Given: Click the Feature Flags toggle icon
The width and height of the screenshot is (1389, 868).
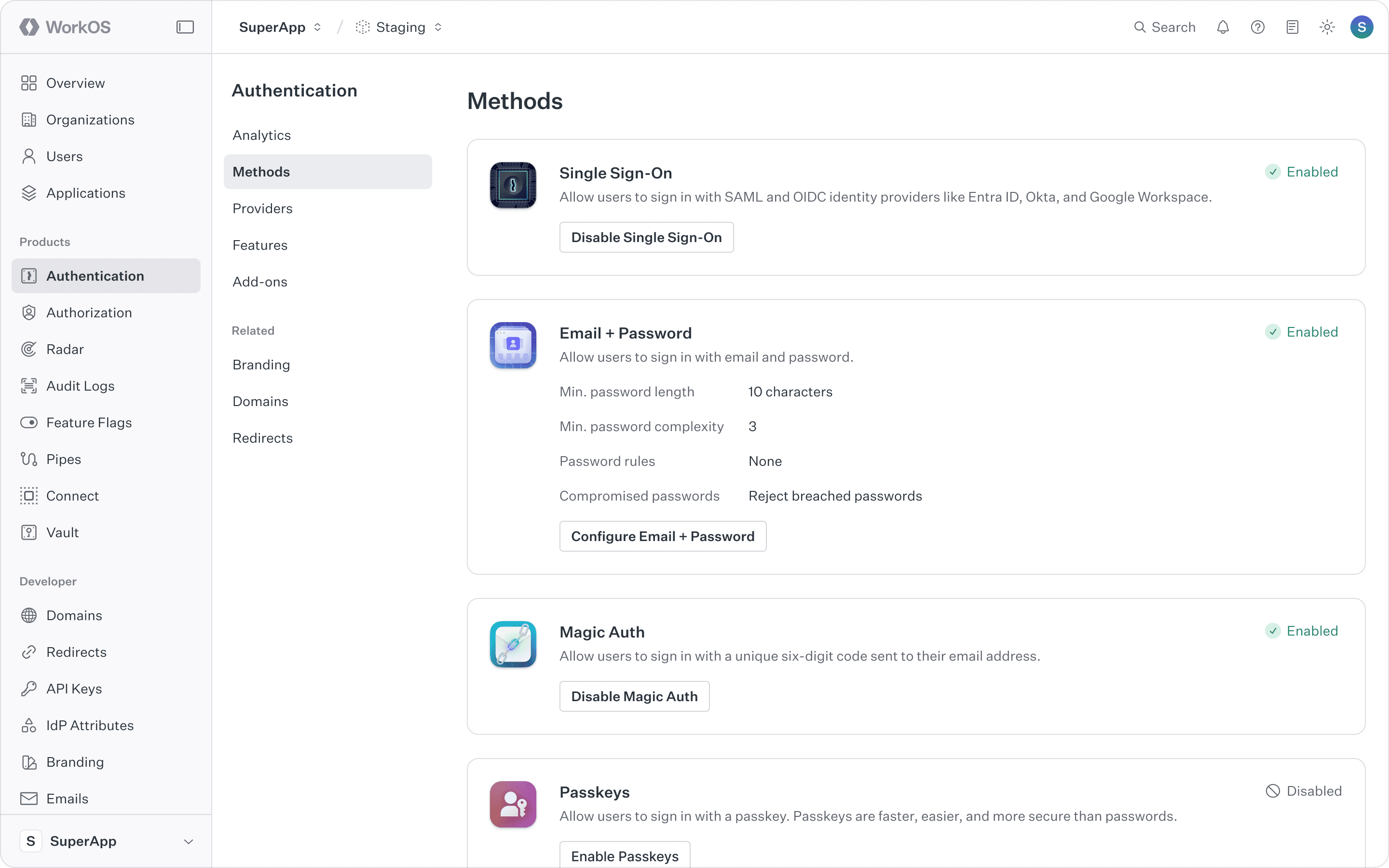Looking at the screenshot, I should (29, 423).
